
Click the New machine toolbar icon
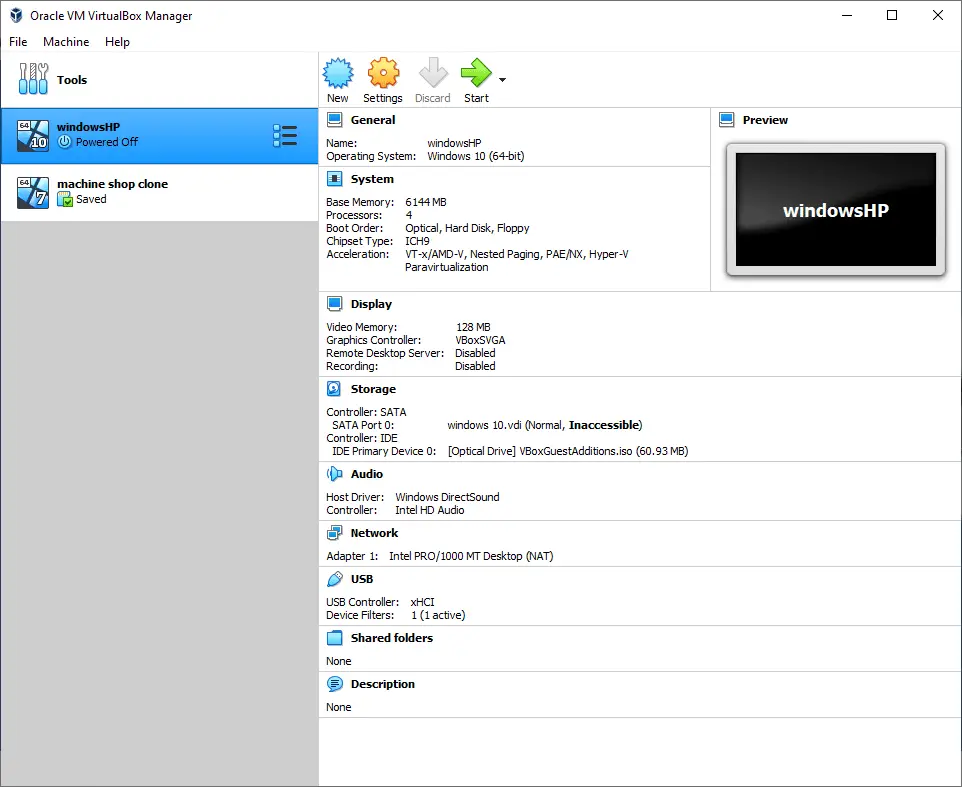(338, 74)
